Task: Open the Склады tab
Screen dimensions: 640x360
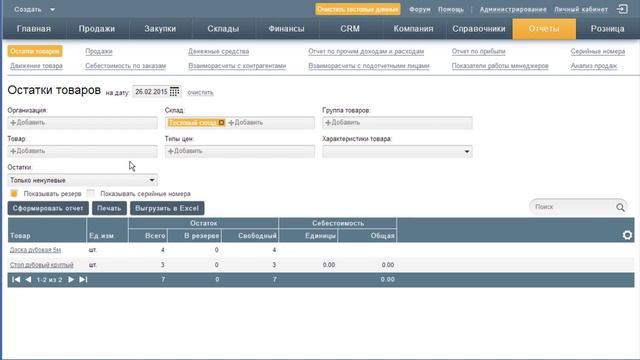Action: point(223,29)
